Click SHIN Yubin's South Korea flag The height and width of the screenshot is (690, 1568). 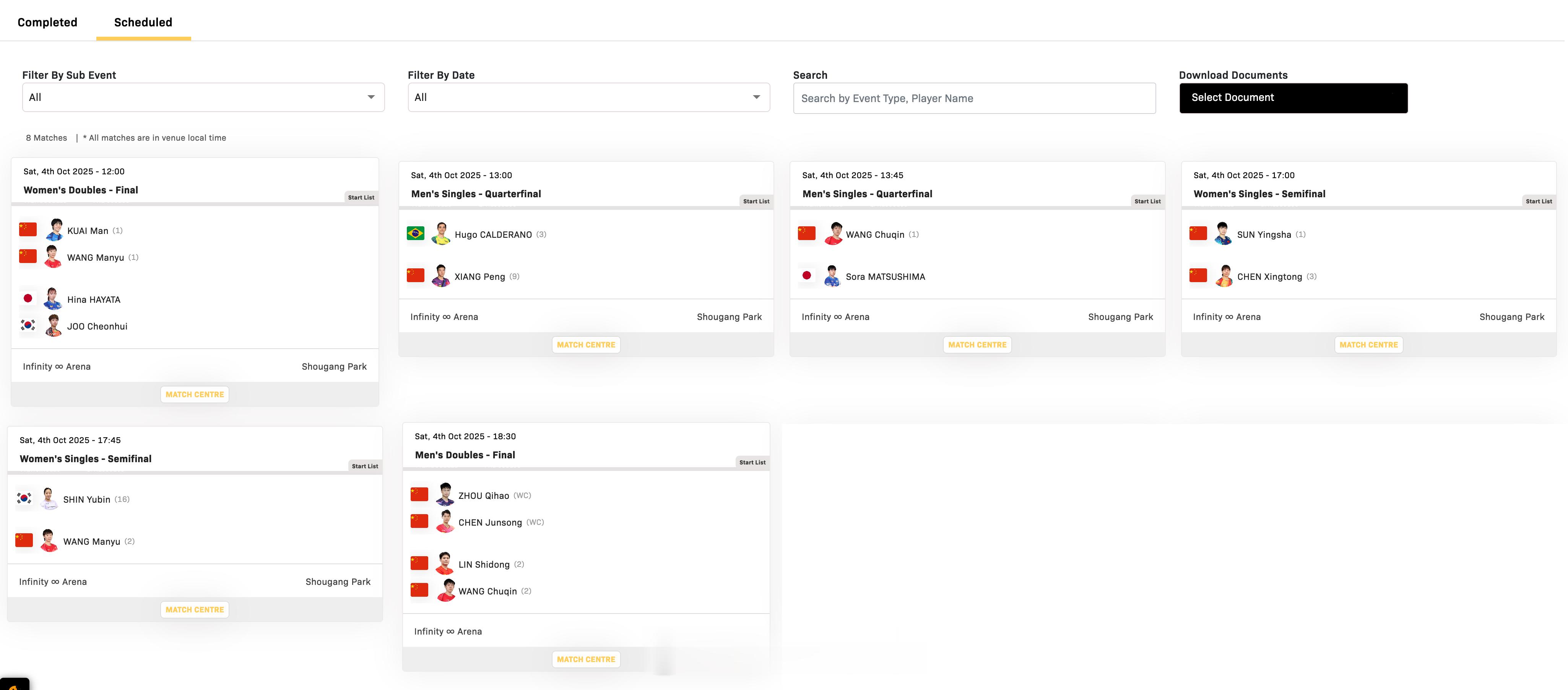click(24, 498)
